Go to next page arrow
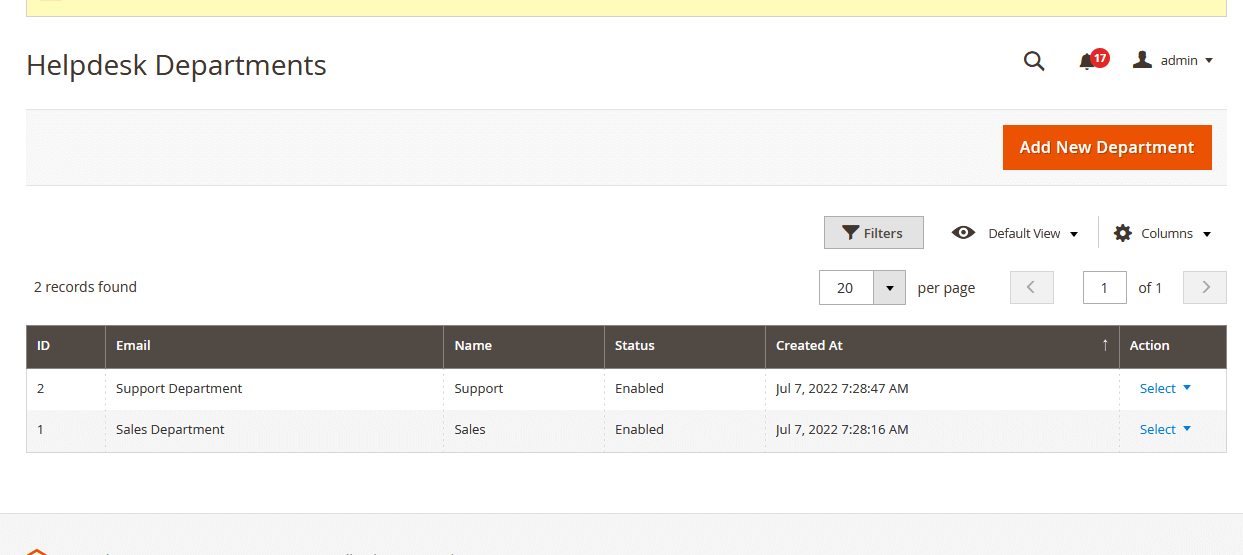This screenshot has height=555, width=1243. (x=1205, y=288)
